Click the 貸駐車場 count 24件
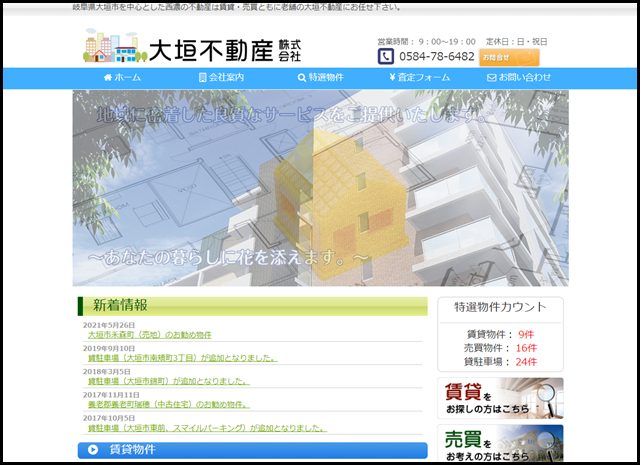The width and height of the screenshot is (640, 465). pyautogui.click(x=526, y=362)
